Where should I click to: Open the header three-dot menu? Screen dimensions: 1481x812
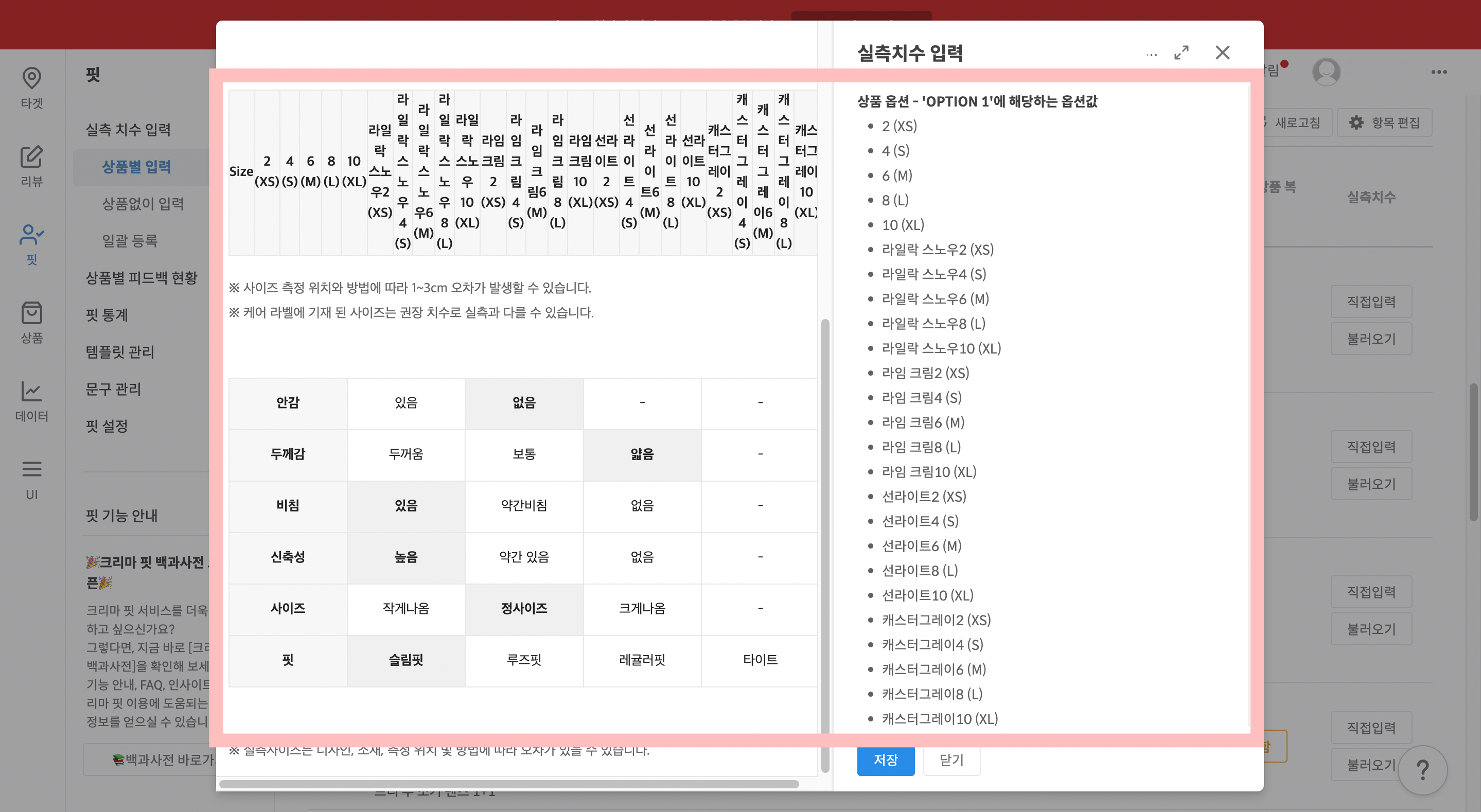coord(1441,72)
